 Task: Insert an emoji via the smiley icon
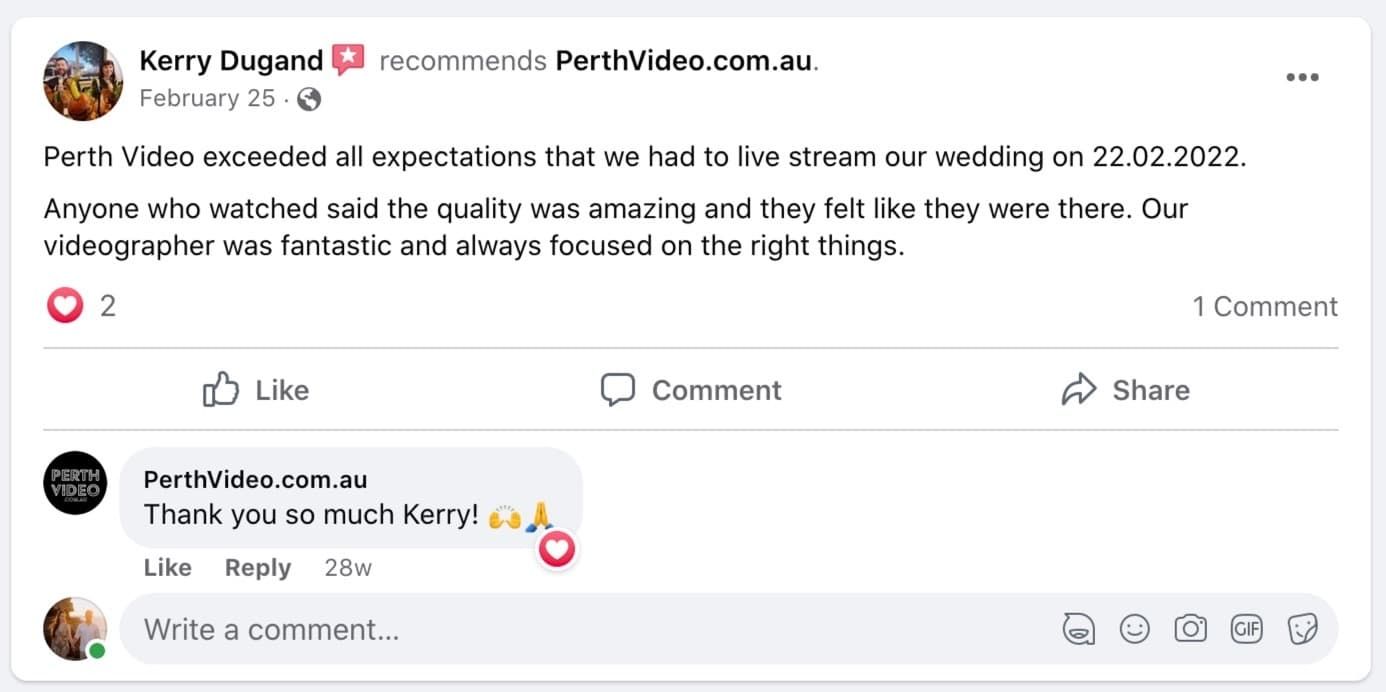click(x=1134, y=629)
